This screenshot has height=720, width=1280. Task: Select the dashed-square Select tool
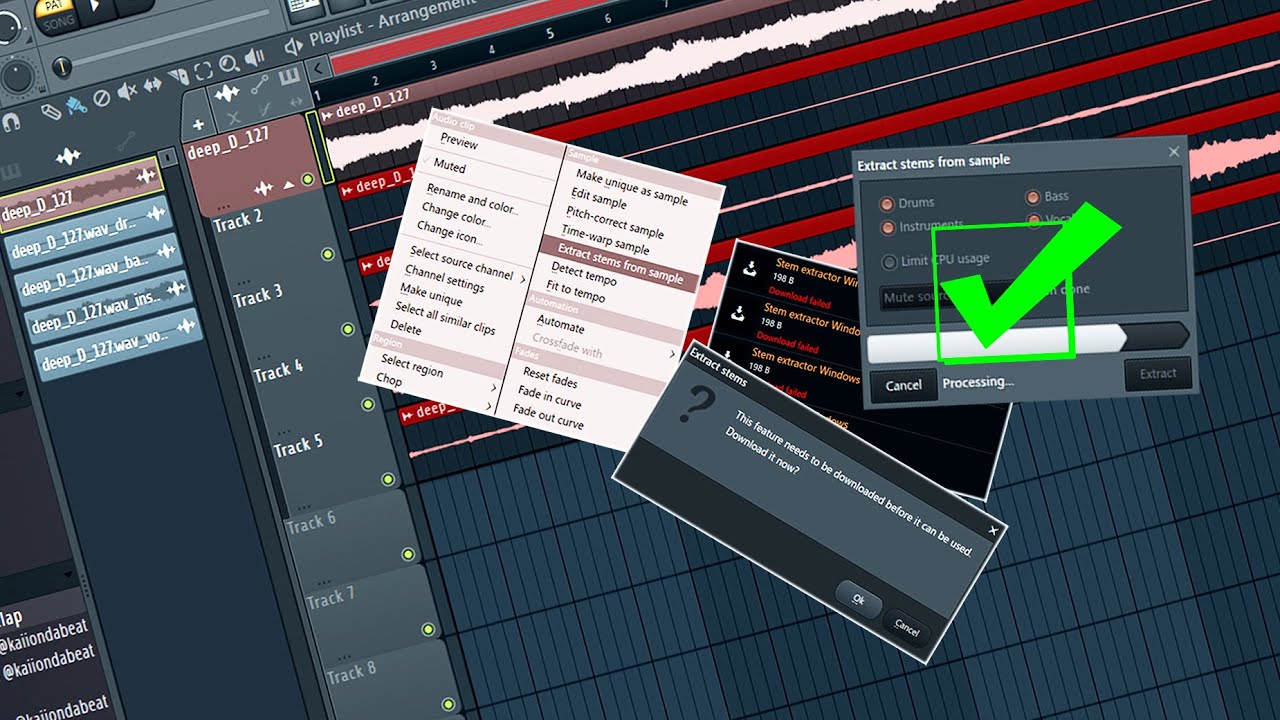[204, 71]
